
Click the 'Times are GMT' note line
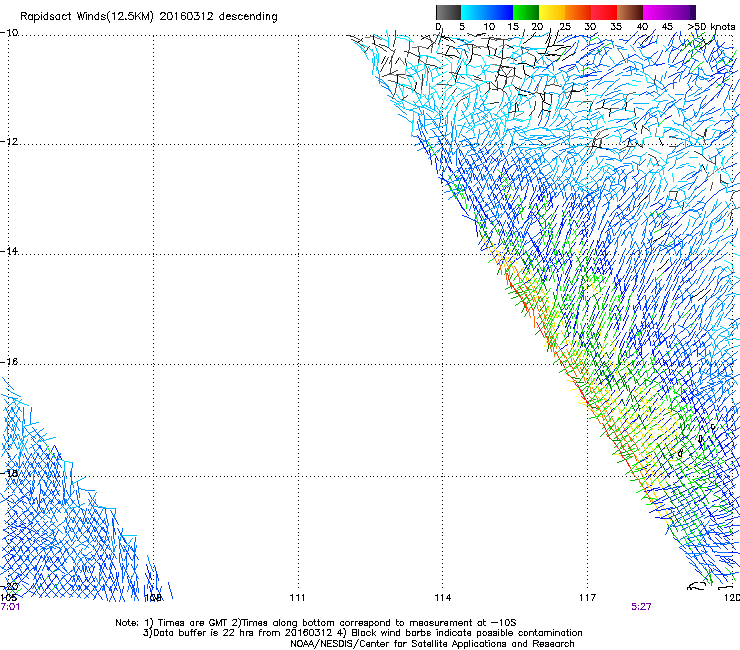pyautogui.click(x=316, y=623)
